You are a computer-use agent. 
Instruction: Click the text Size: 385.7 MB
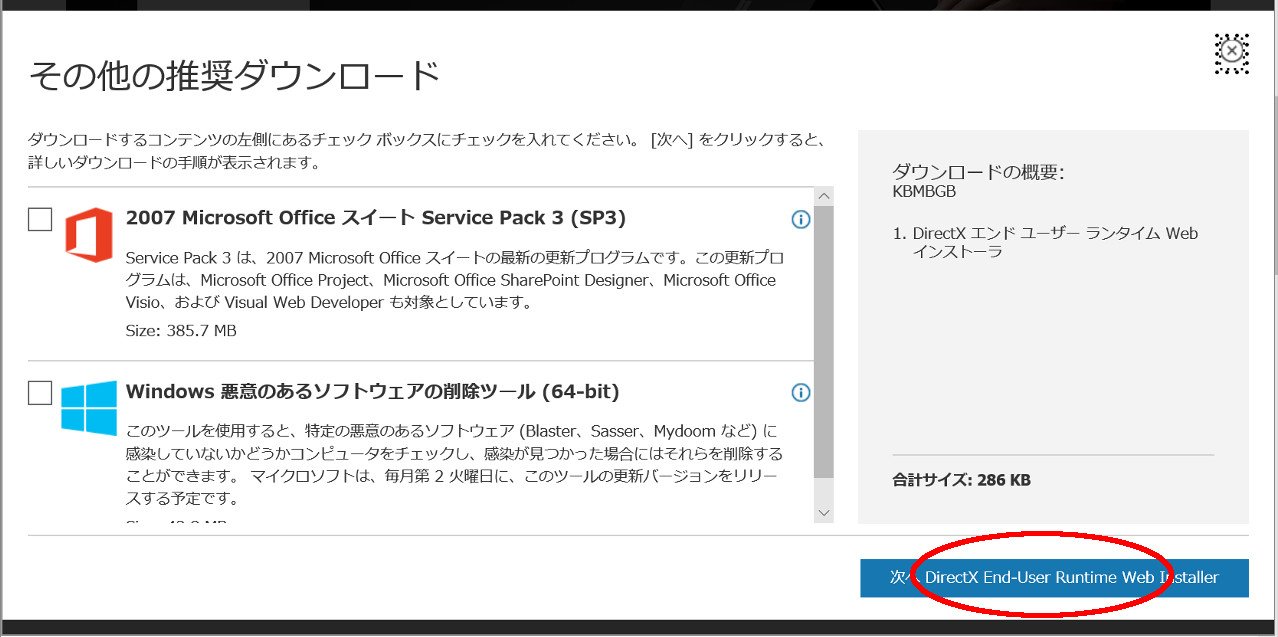click(181, 330)
